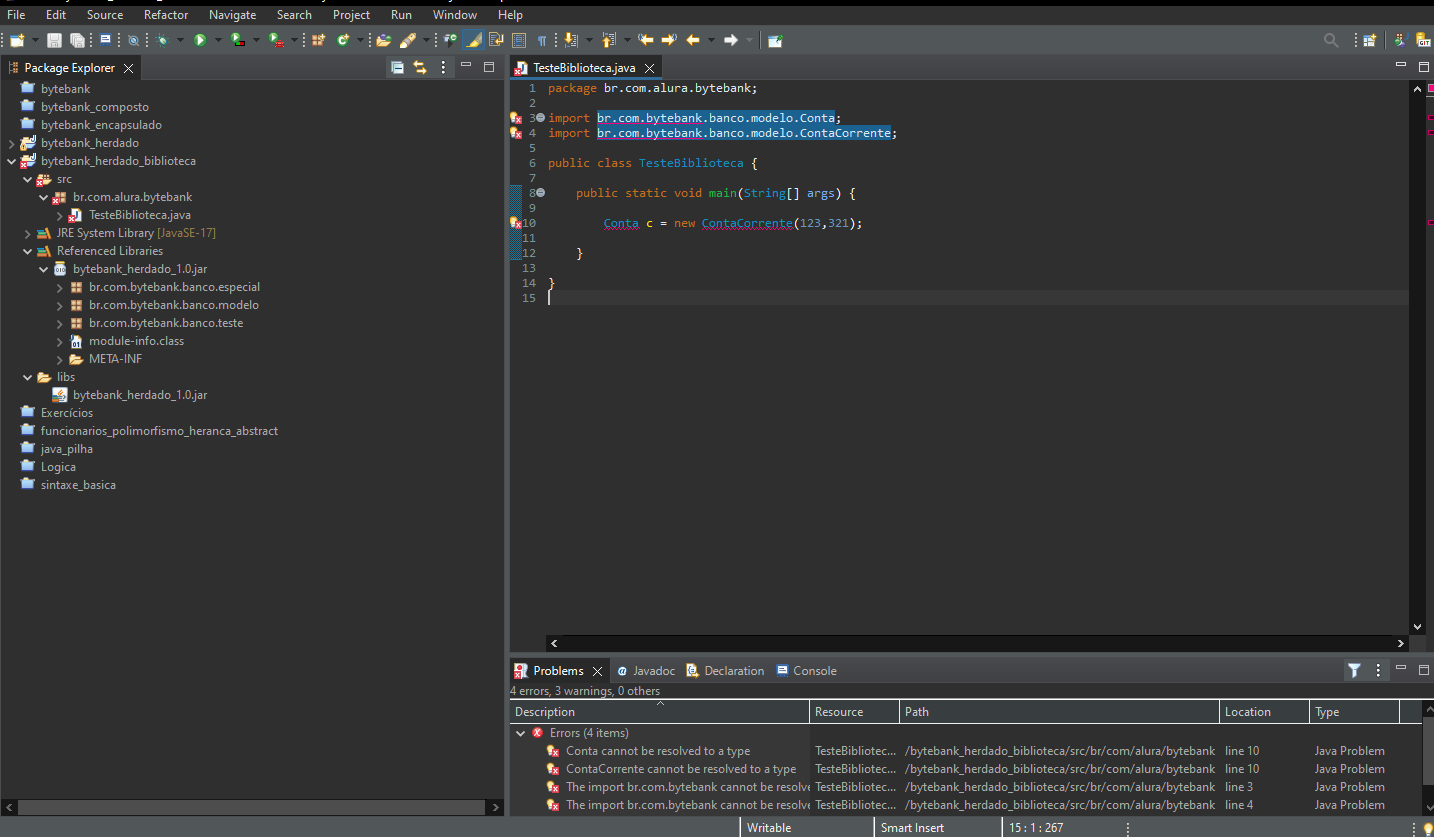Viewport: 1434px width, 837px height.
Task: Click the New Java Package icon
Action: tap(318, 40)
